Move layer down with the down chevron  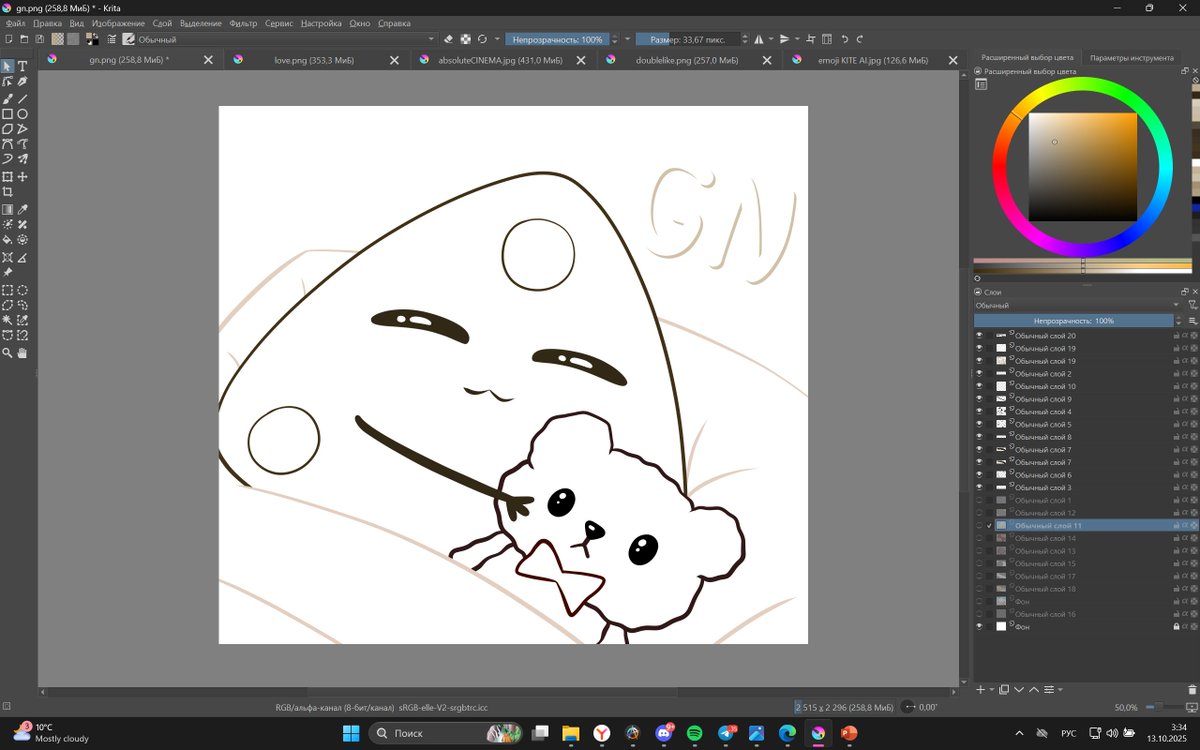[x=1019, y=689]
